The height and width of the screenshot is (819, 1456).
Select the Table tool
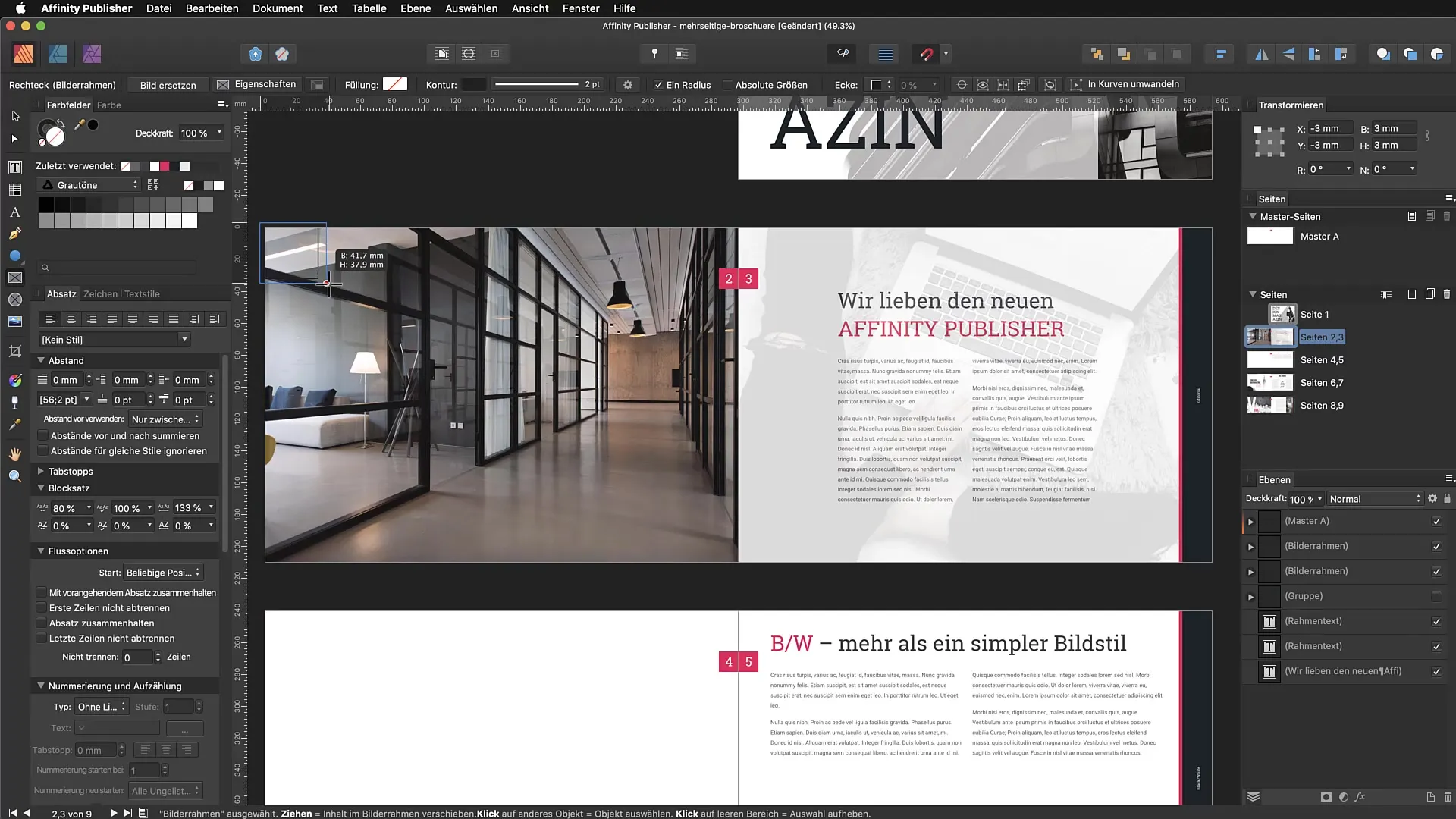[x=15, y=190]
